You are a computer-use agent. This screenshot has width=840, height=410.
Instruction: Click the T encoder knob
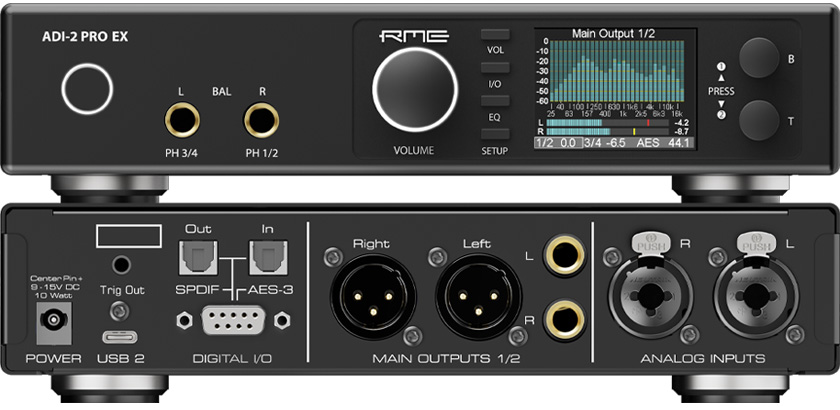[759, 120]
